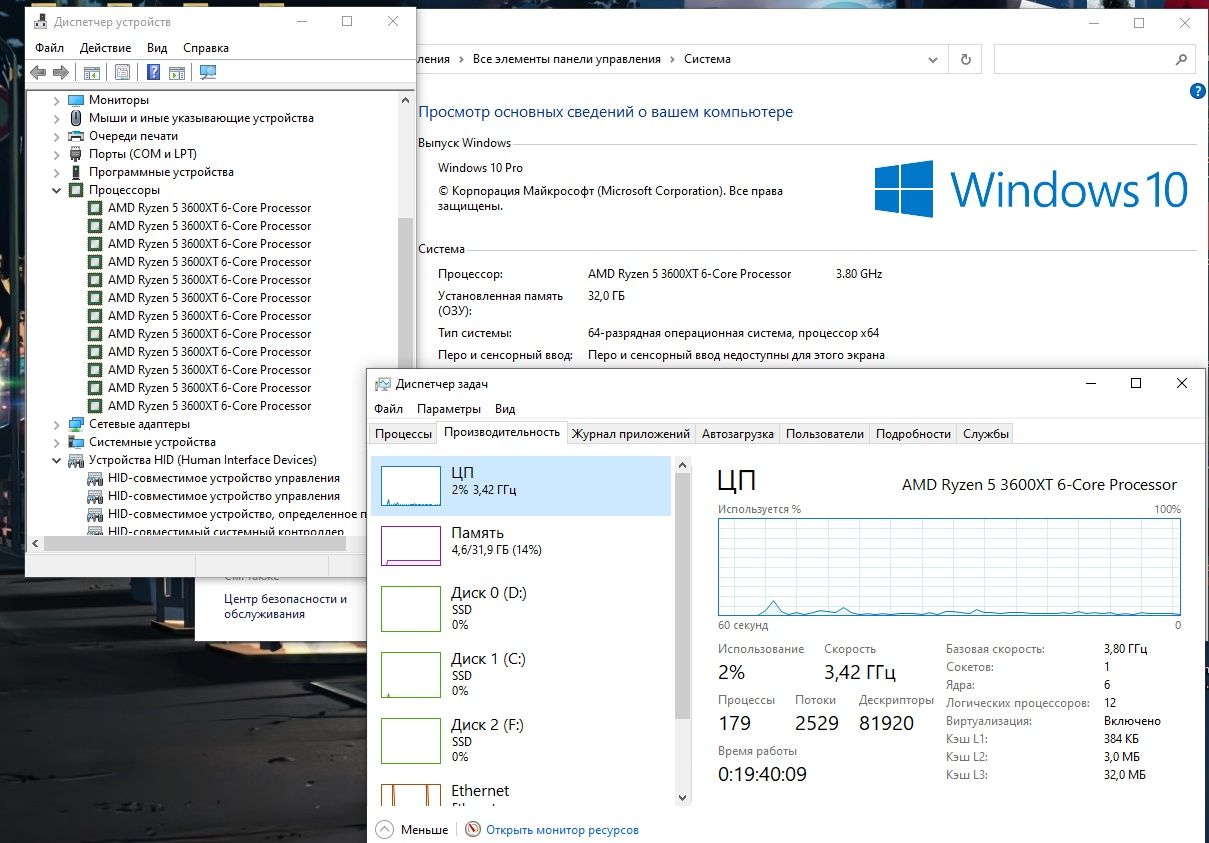This screenshot has height=843, width=1209.
Task: Click the printer icon beside Очереди печати
Action: (x=76, y=136)
